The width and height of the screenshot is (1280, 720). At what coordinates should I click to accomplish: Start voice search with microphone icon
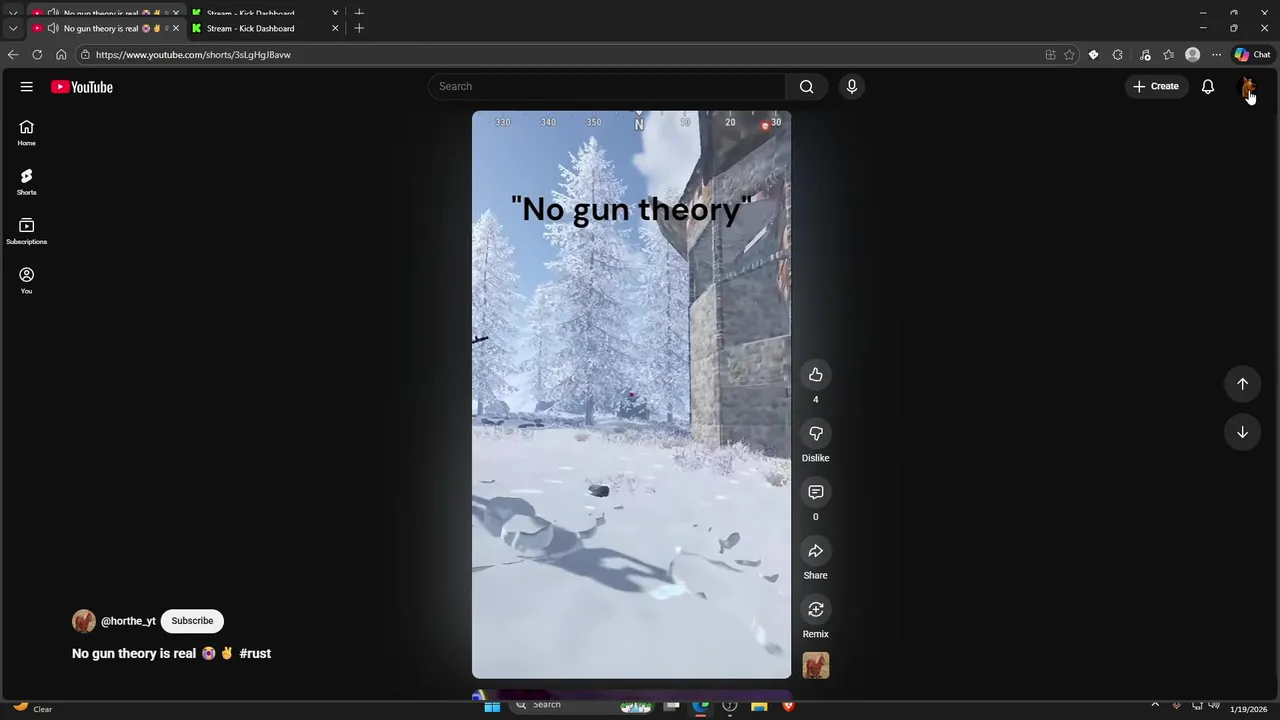[852, 87]
